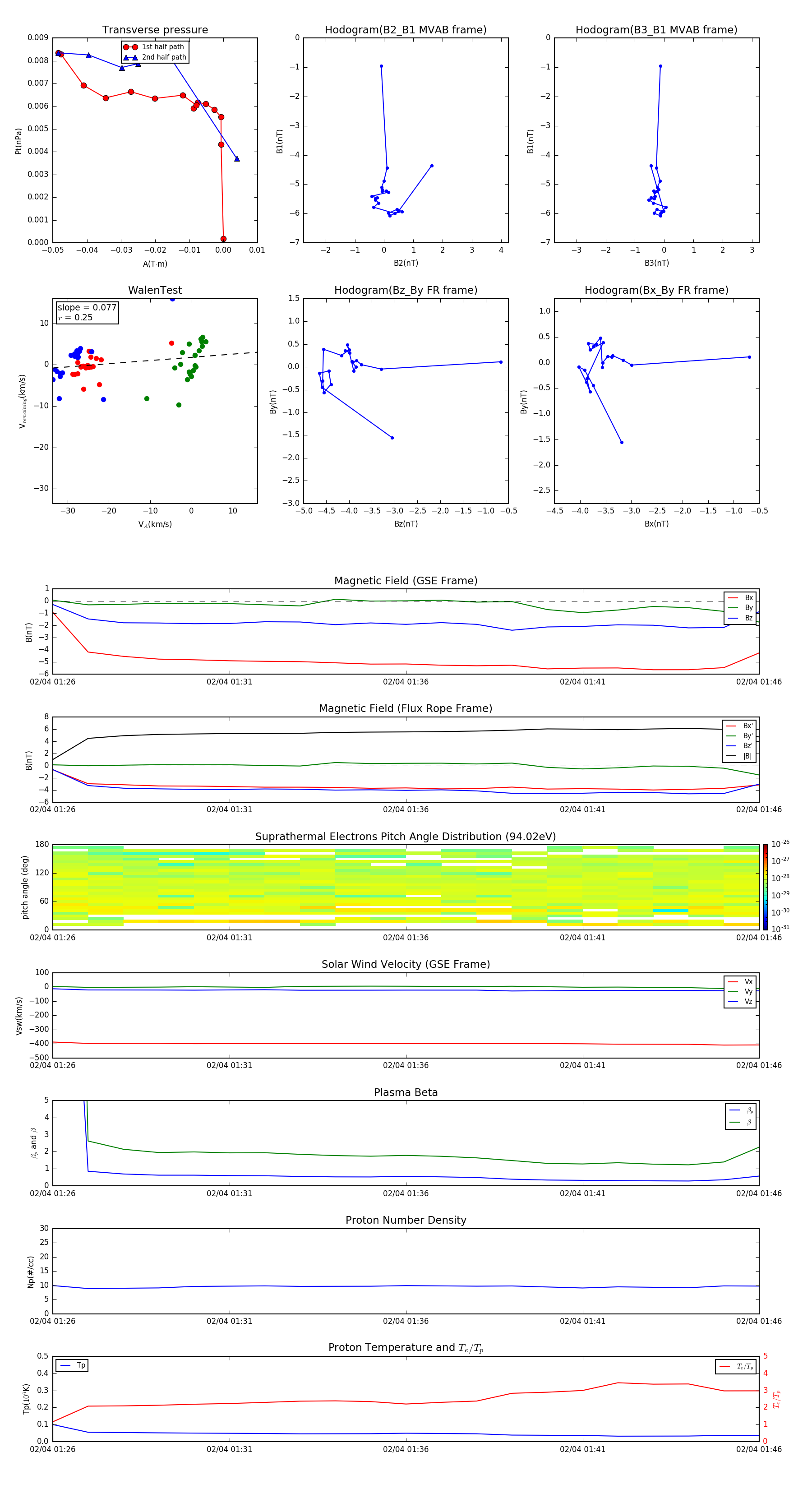Click the "Solar Wind Velocity (GSE Frame)" title
Viewport: 812px width, 1489px height.
point(406,964)
